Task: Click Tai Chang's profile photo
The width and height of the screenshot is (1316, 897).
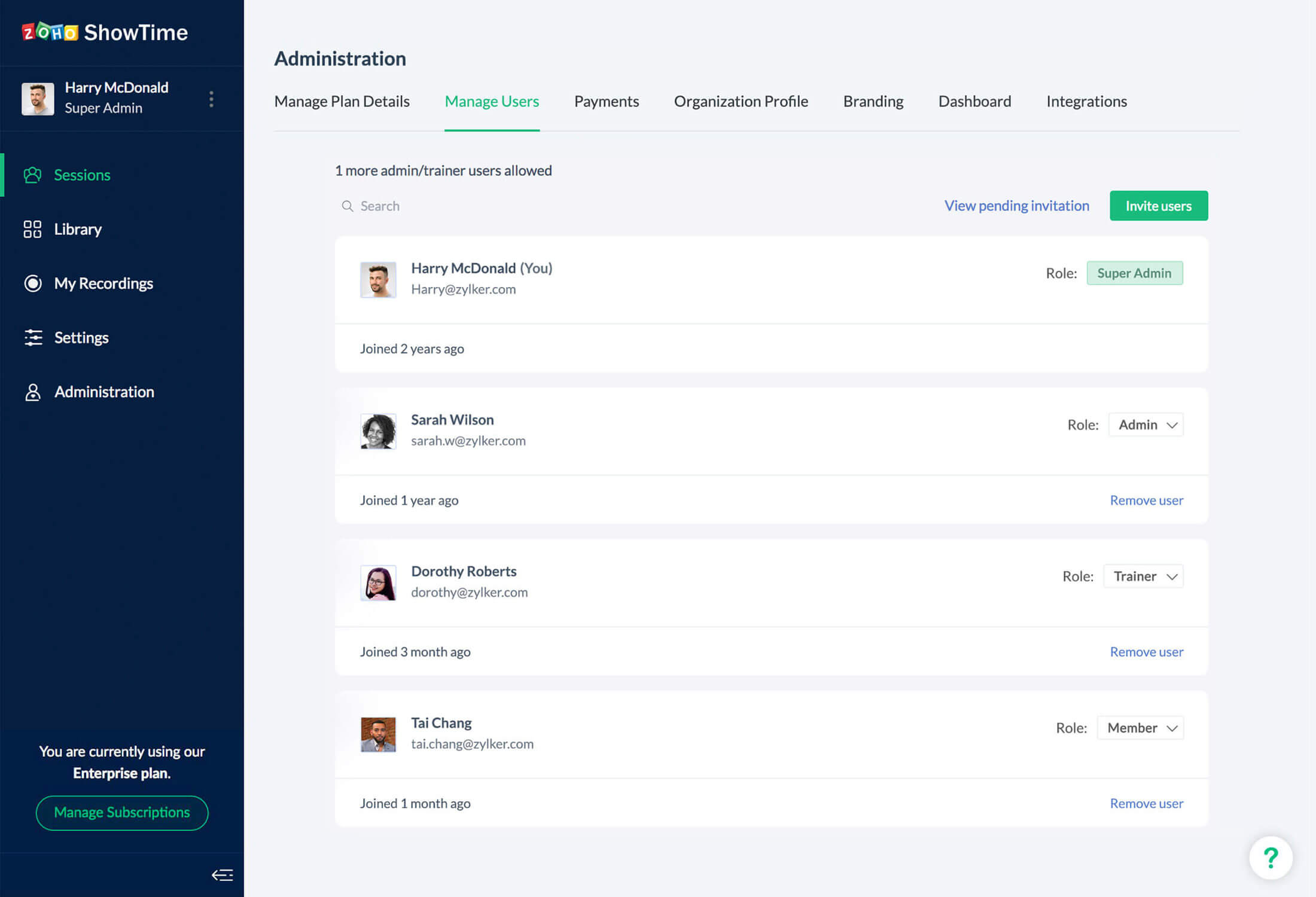Action: click(x=378, y=734)
